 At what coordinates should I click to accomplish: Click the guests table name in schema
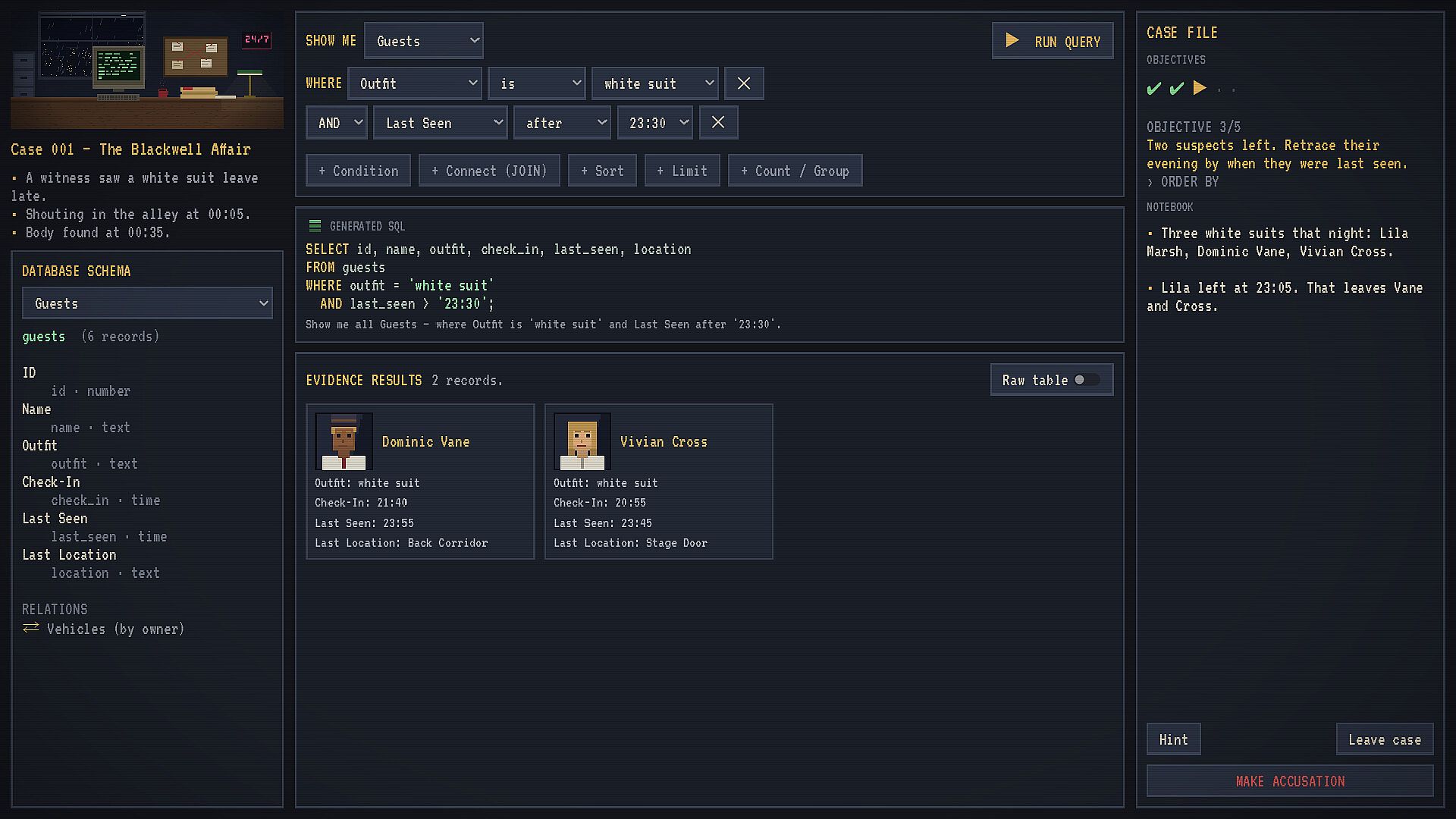tap(43, 337)
